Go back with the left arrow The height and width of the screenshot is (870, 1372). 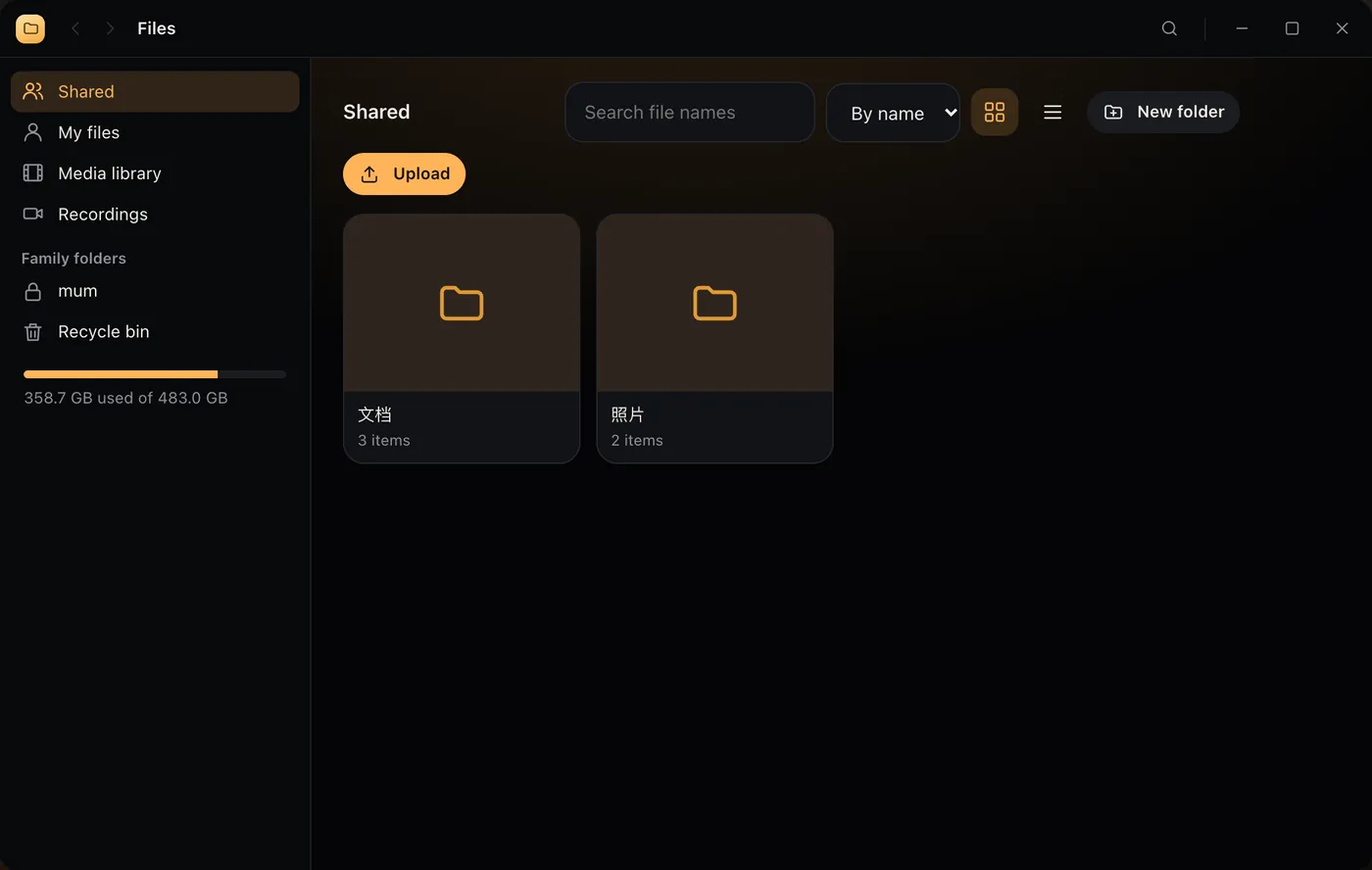(x=75, y=28)
